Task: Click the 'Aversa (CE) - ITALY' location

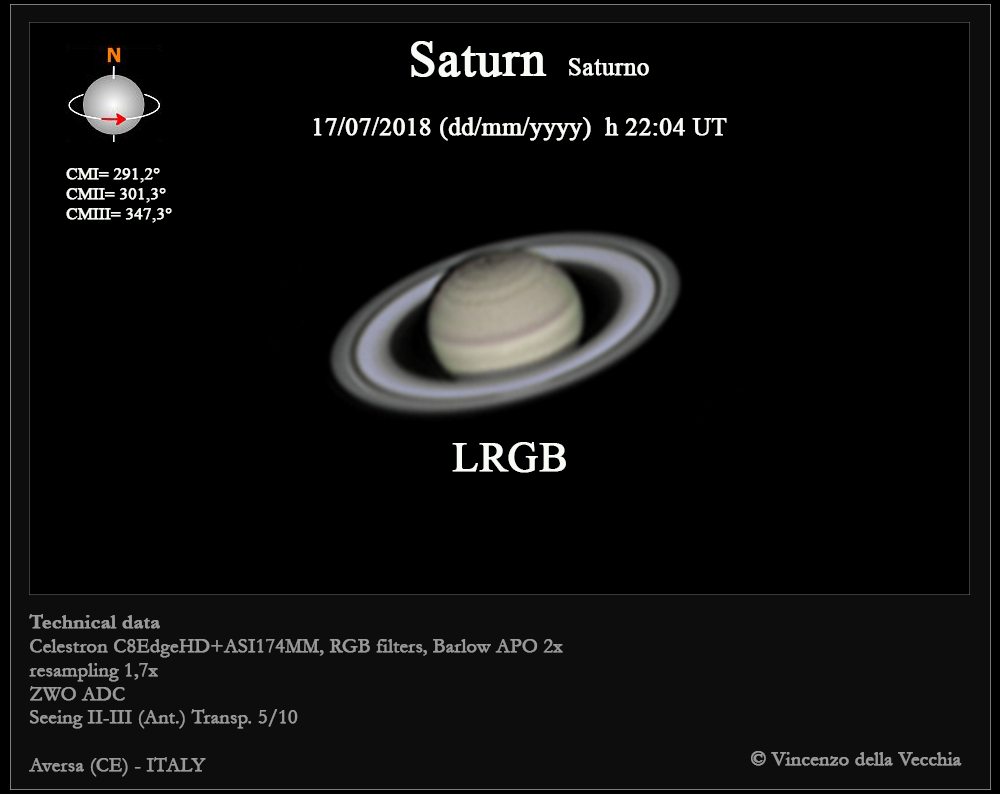Action: pyautogui.click(x=117, y=765)
